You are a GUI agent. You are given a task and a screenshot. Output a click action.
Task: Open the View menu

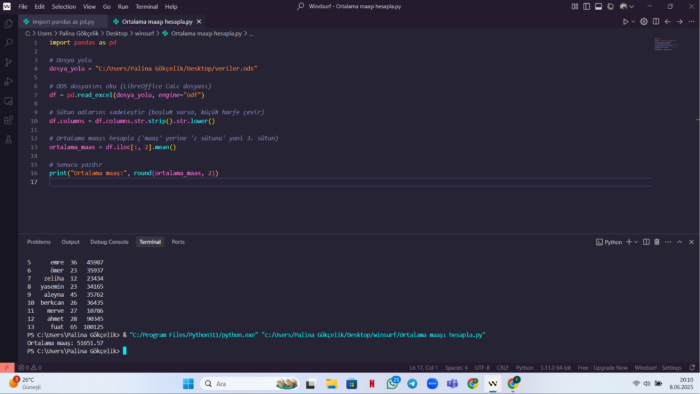click(x=89, y=7)
